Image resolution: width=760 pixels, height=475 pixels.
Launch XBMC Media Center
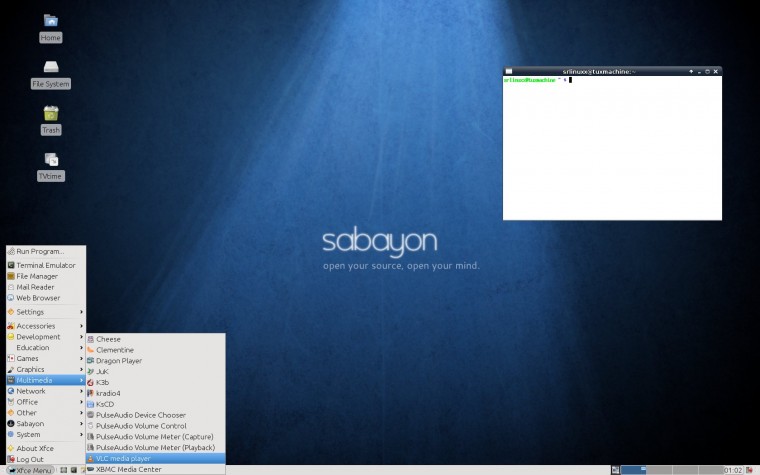click(x=156, y=469)
